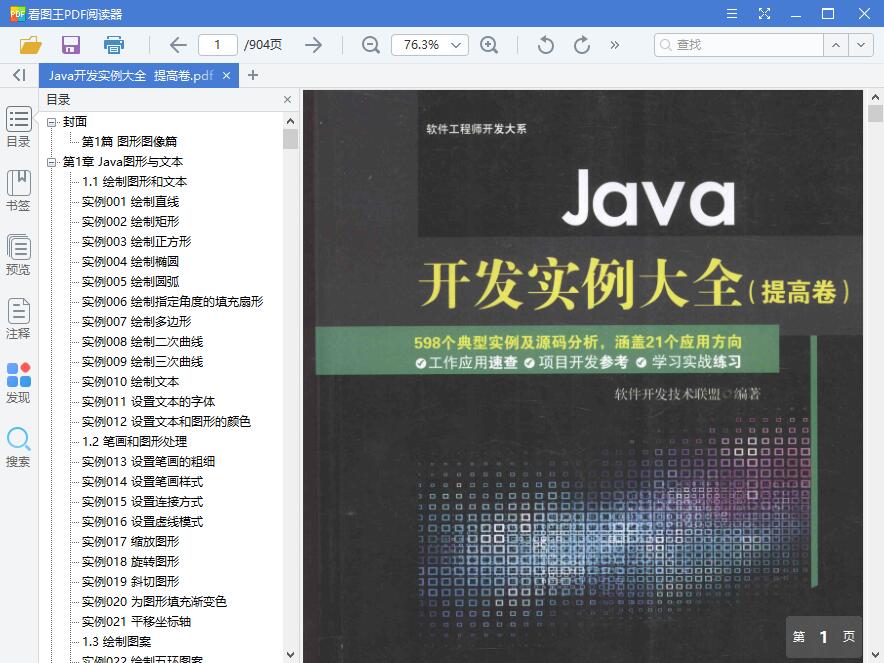884x663 pixels.
Task: Switch to Java开发实例大全 提高卷.pdf tab
Action: [x=131, y=76]
